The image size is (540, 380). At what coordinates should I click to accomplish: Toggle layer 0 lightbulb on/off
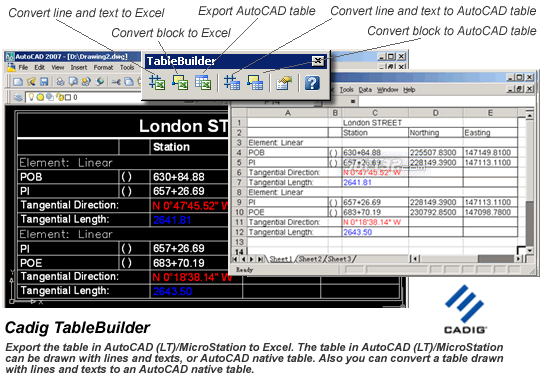[x=31, y=97]
